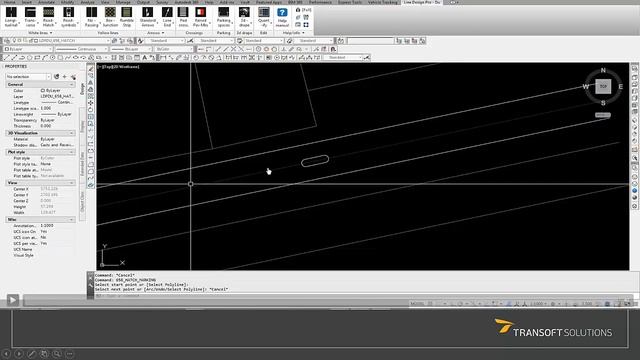This screenshot has width=640, height=360.
Task: Select the No-Passing yellow lines tool
Action: tap(91, 17)
